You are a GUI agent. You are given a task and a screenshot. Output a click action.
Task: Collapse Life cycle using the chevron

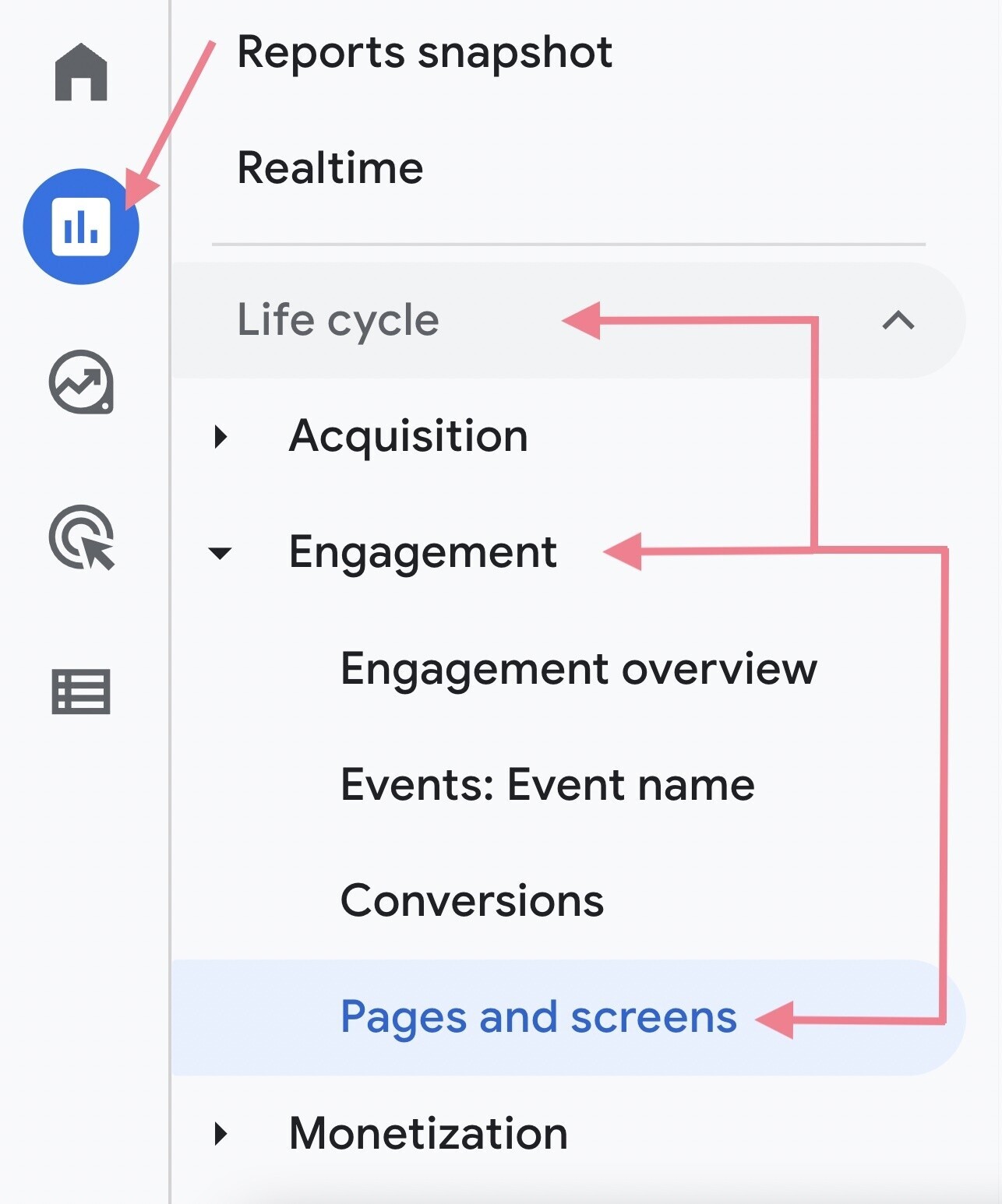(898, 320)
